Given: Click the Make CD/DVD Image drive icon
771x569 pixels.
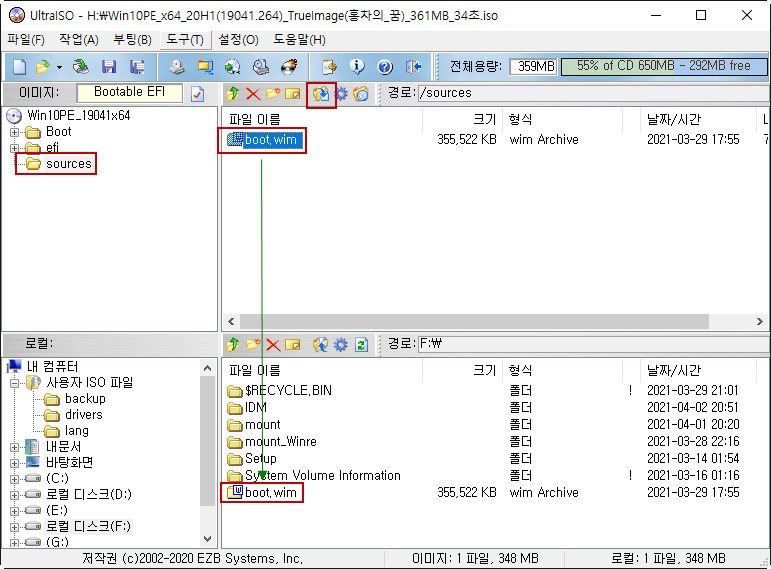Looking at the screenshot, I should pyautogui.click(x=177, y=66).
